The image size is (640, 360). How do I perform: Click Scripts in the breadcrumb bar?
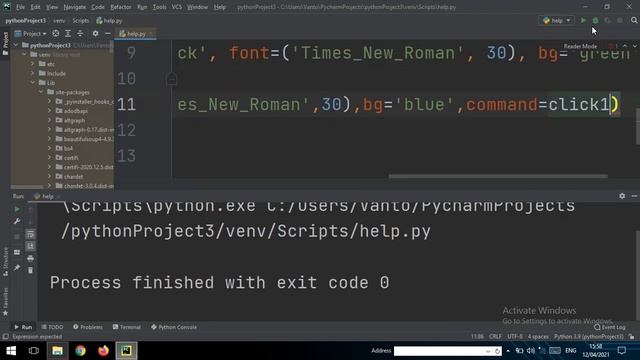(x=80, y=20)
